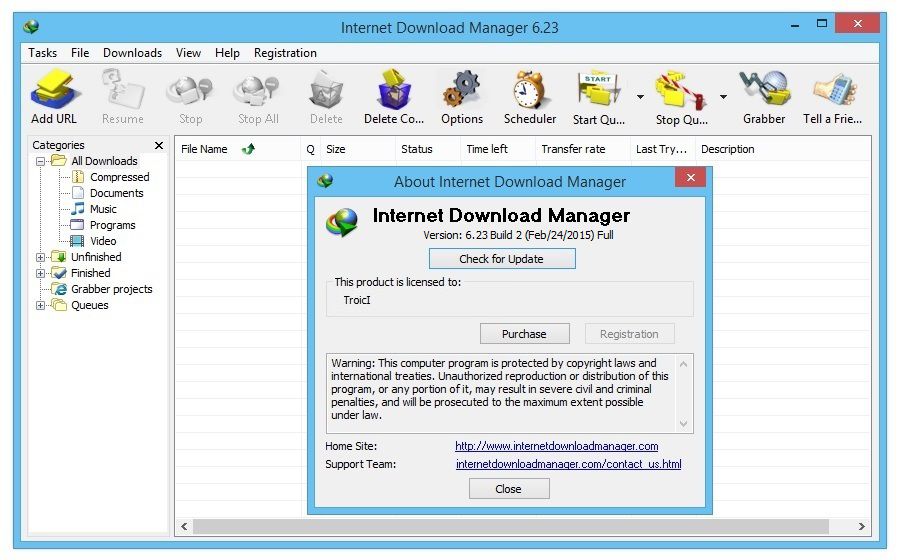Image resolution: width=899 pixels, height=560 pixels.
Task: Click the sort arrow icon beside File Name
Action: click(248, 149)
